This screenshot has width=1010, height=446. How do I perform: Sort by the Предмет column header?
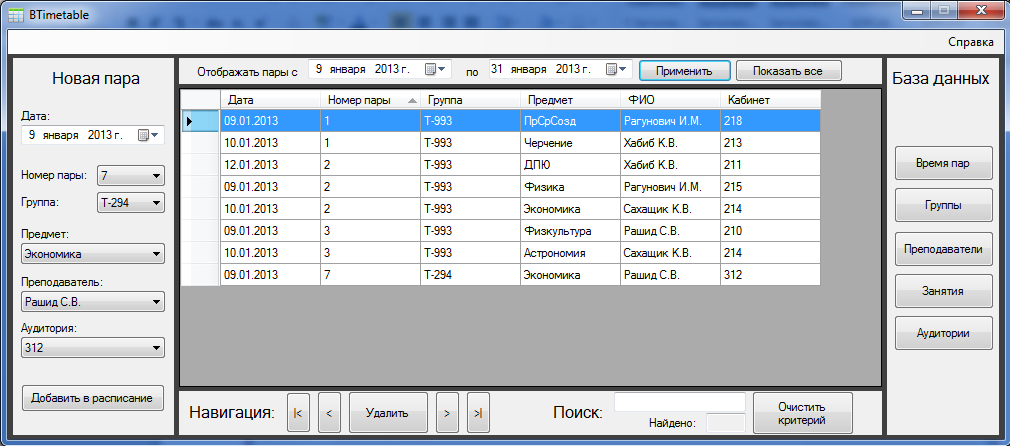pos(570,100)
